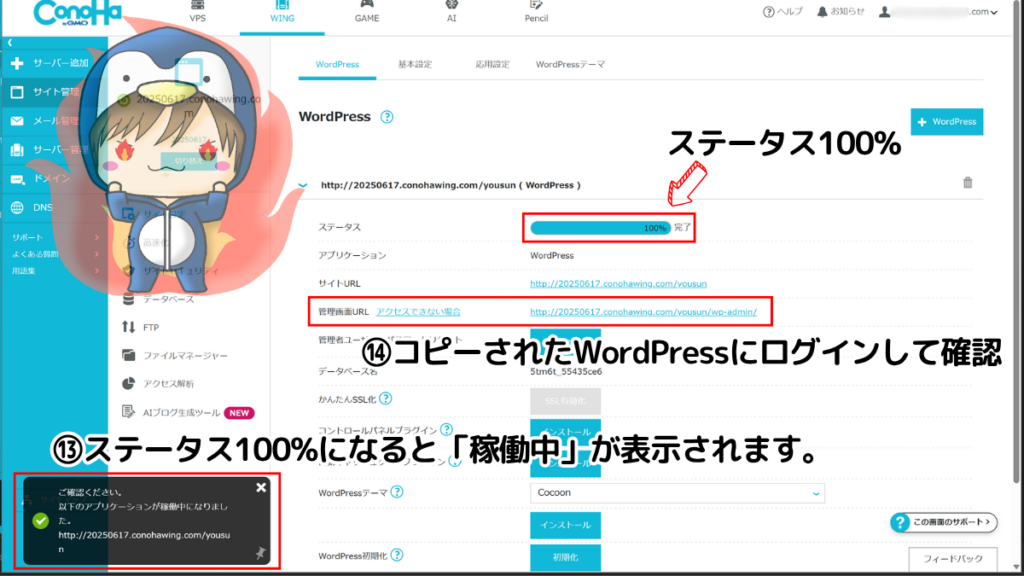Click the database name 5tm6t_55435ce6
Image resolution: width=1024 pixels, height=576 pixels.
point(566,372)
